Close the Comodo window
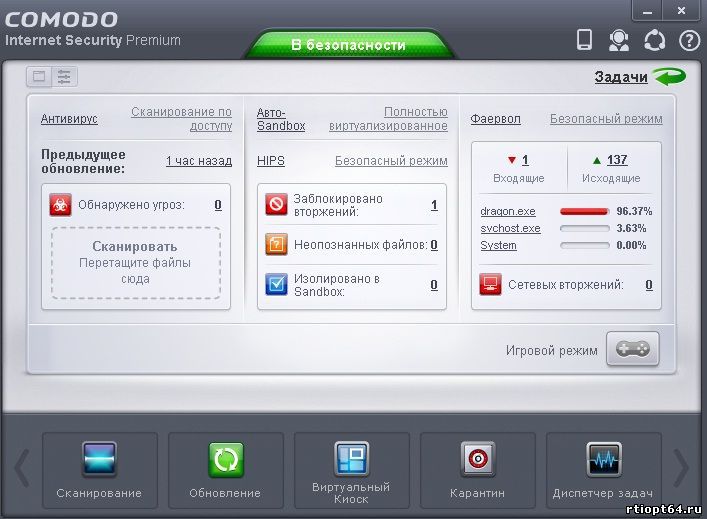707x519 pixels. pyautogui.click(x=681, y=11)
